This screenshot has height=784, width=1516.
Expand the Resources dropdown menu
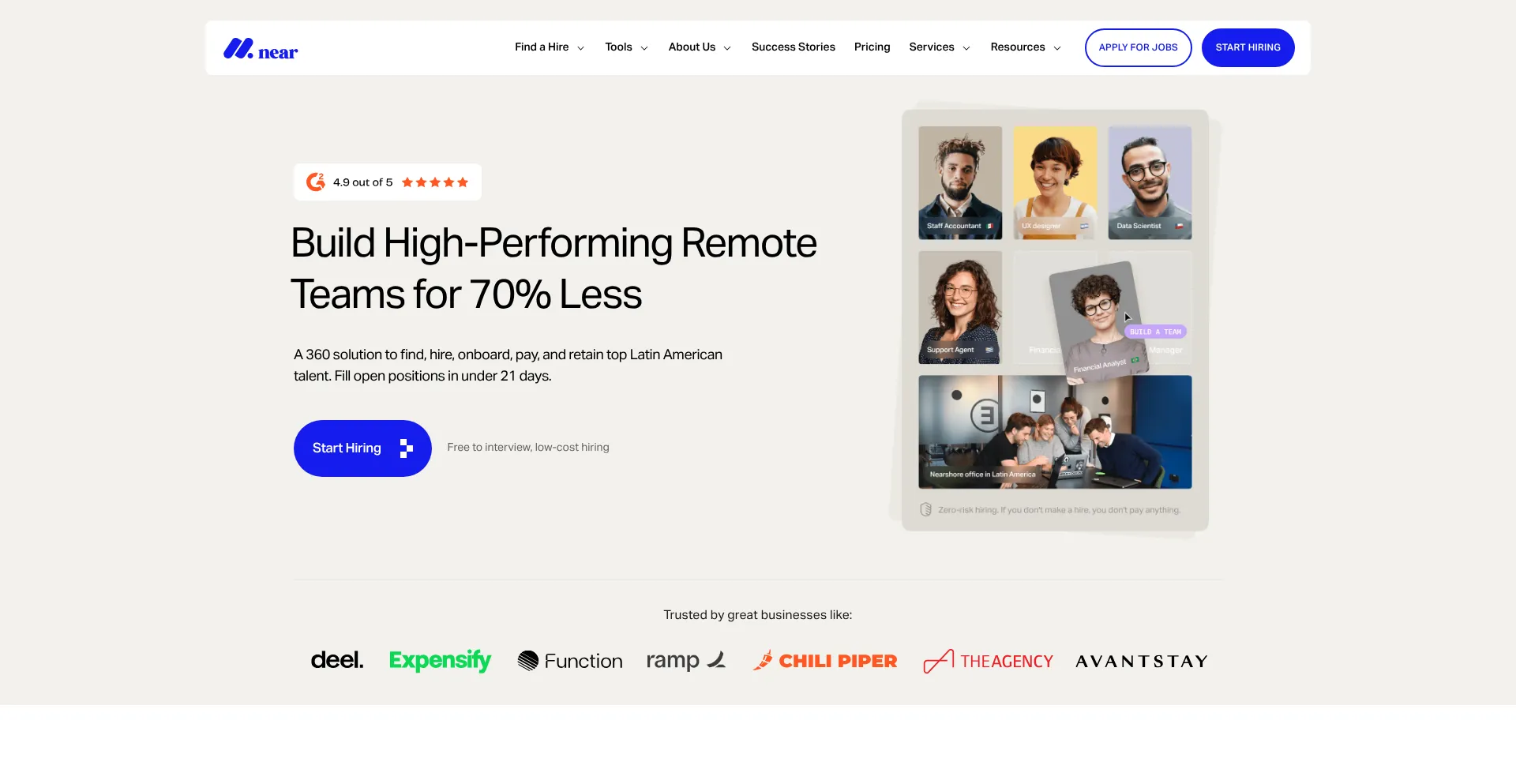(x=1026, y=47)
